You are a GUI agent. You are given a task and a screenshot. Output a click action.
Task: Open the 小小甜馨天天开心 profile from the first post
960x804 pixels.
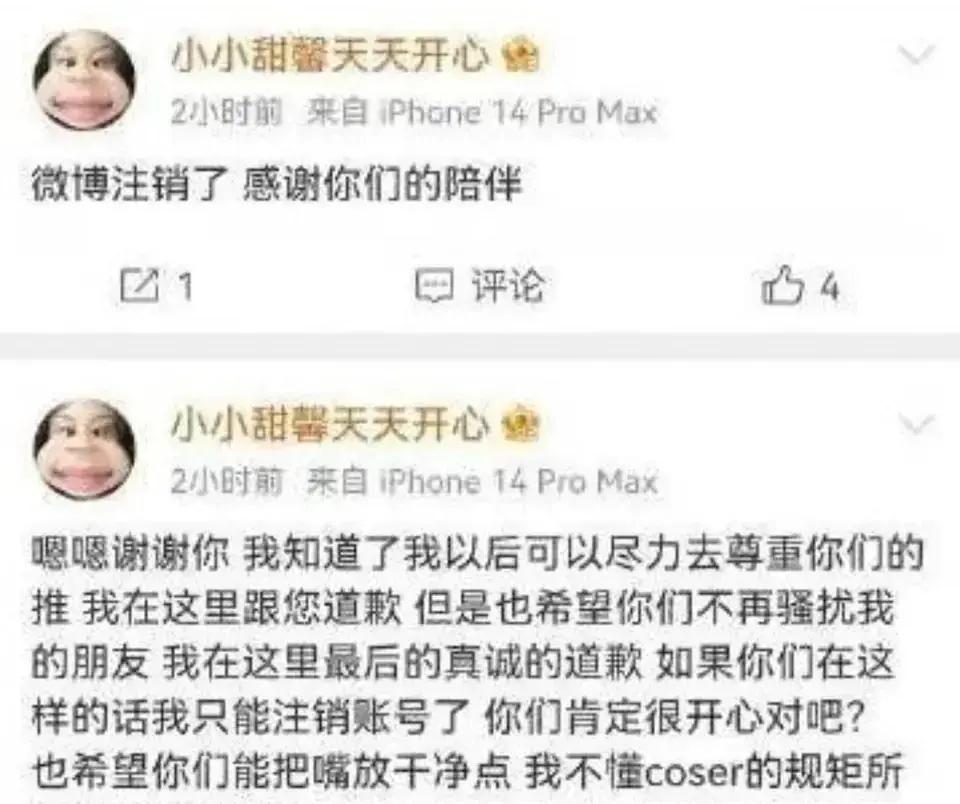click(x=331, y=57)
